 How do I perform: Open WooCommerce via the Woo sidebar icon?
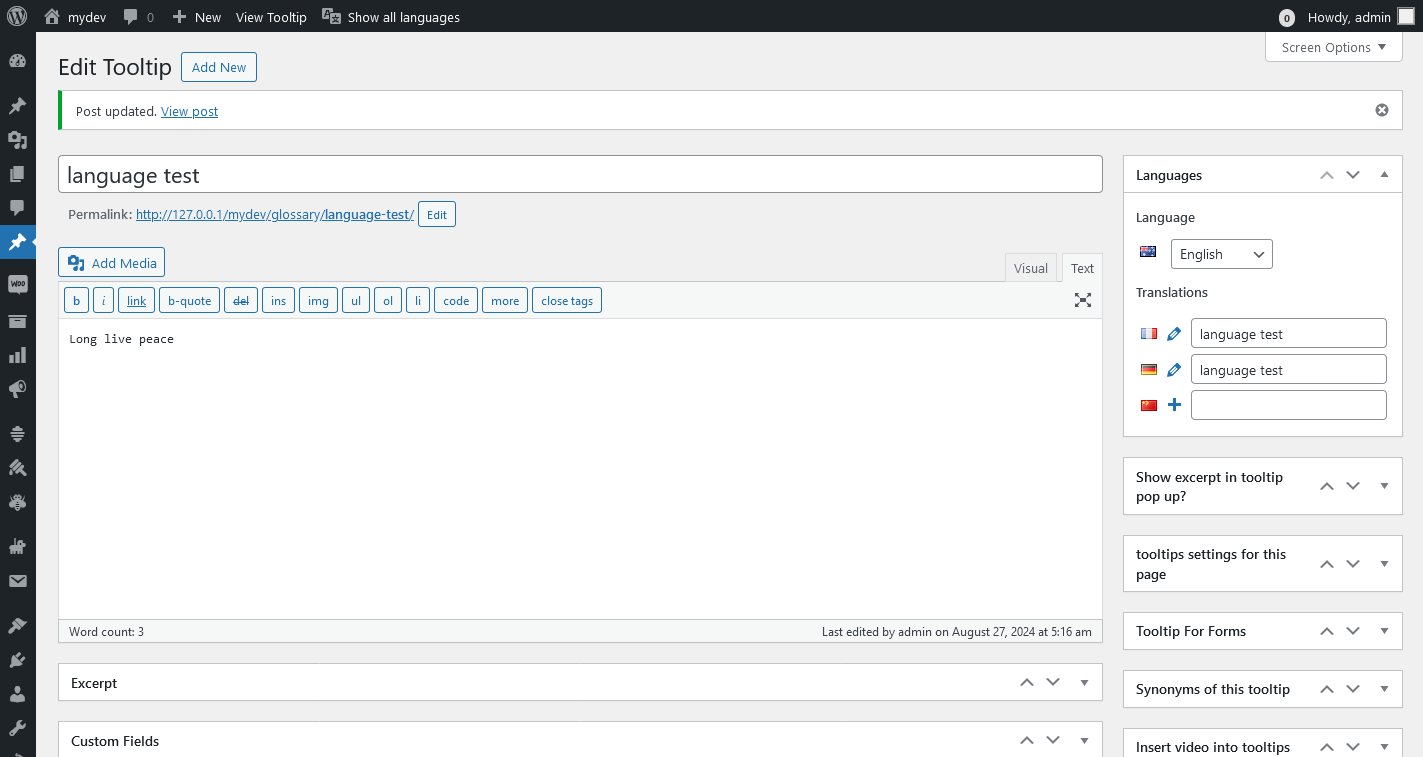coord(17,283)
